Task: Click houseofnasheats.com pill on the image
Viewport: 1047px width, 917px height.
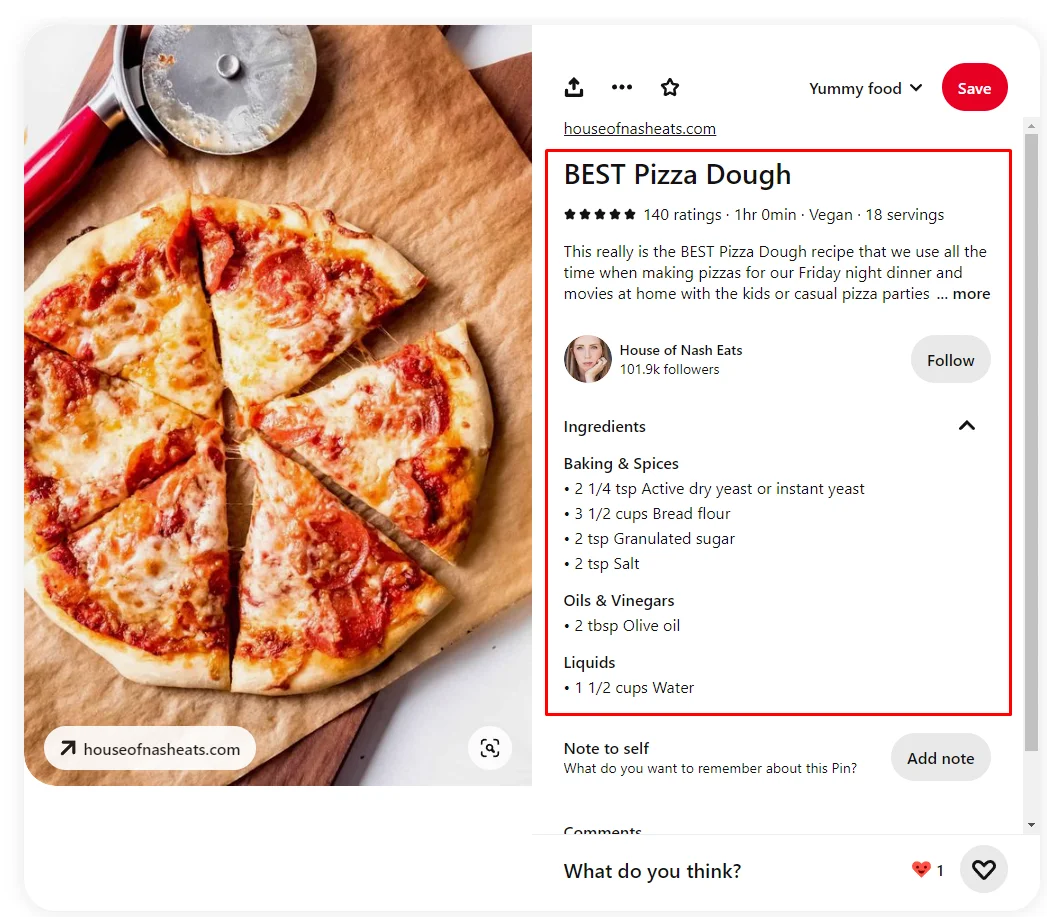Action: click(x=149, y=747)
